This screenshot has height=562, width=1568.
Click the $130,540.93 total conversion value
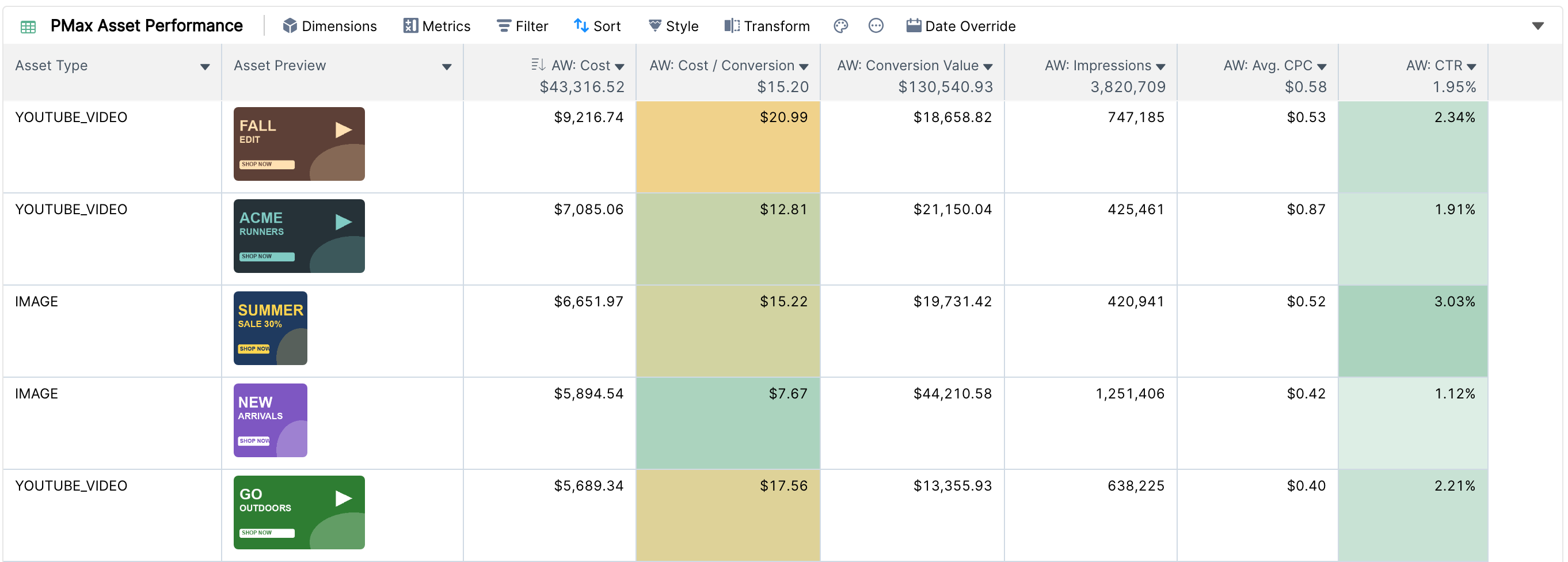coord(945,87)
